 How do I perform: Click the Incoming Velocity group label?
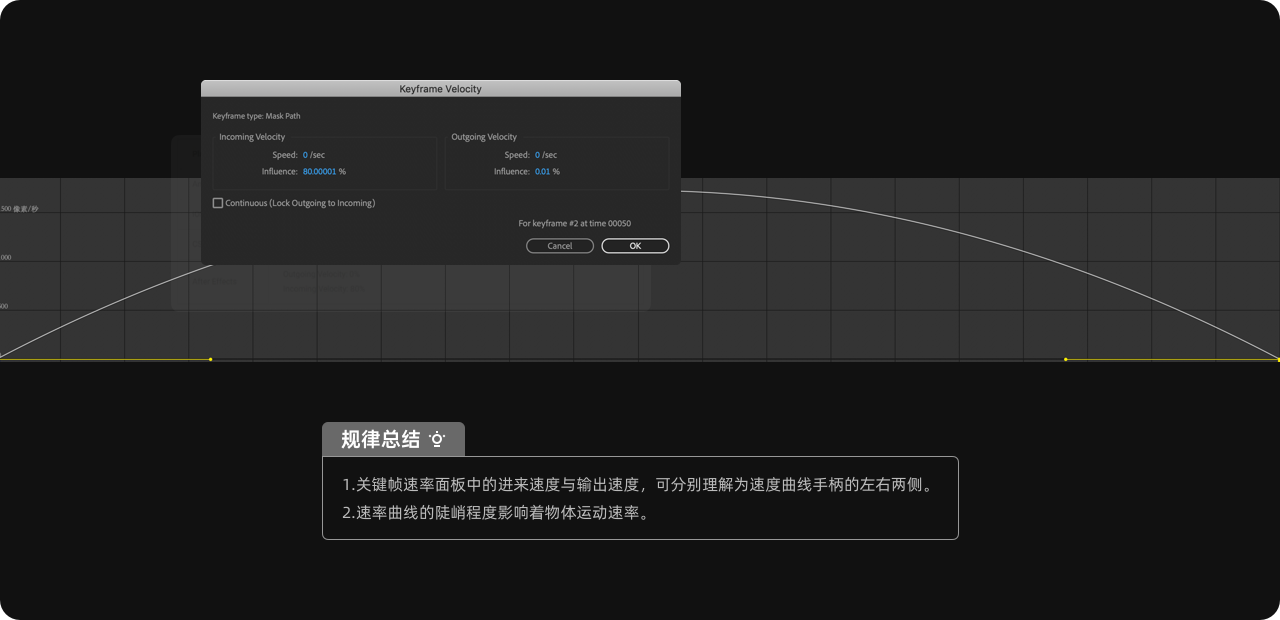point(252,137)
